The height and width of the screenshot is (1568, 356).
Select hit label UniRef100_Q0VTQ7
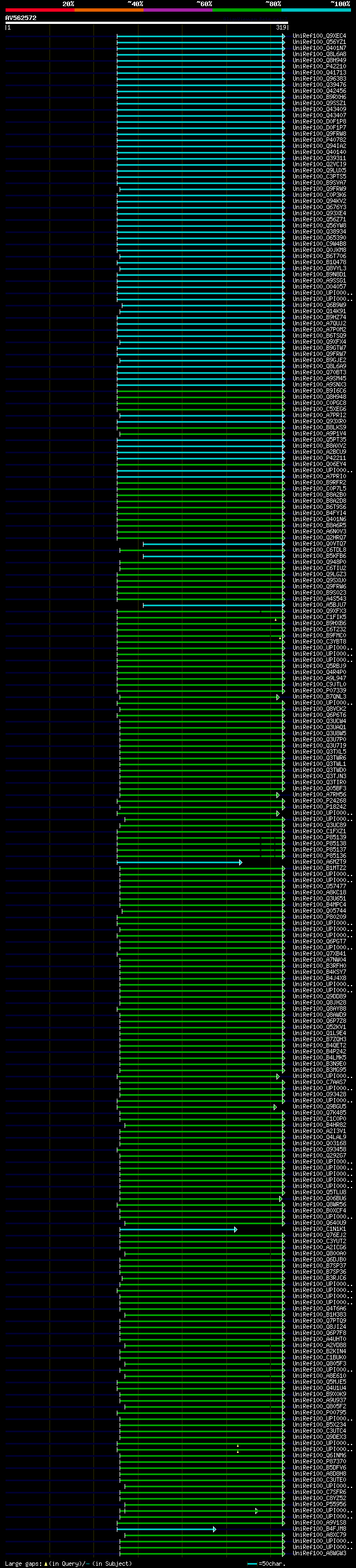click(x=319, y=543)
